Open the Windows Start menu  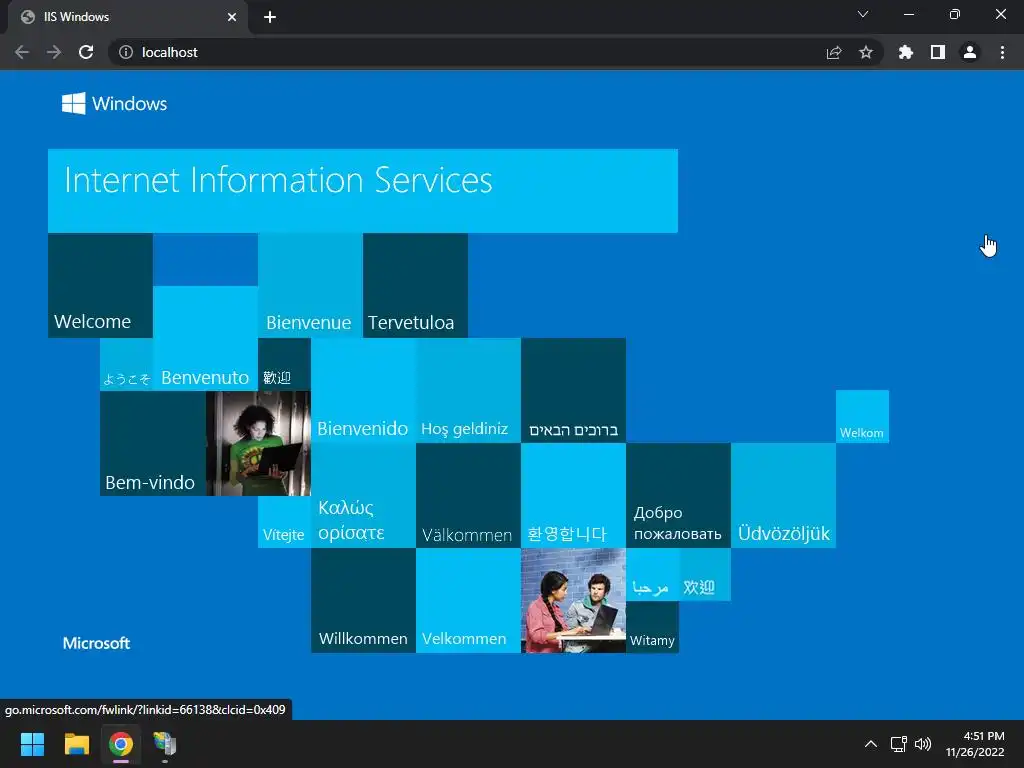click(x=32, y=744)
